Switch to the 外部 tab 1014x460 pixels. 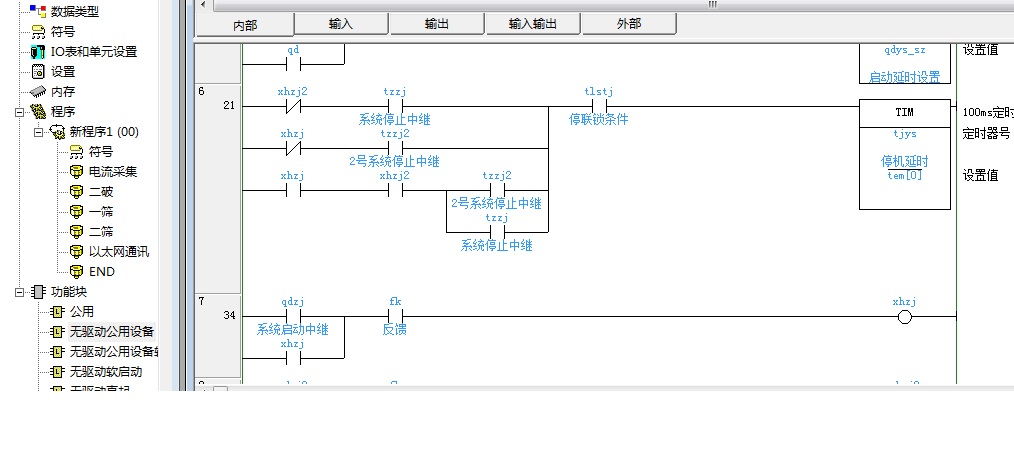pyautogui.click(x=629, y=24)
